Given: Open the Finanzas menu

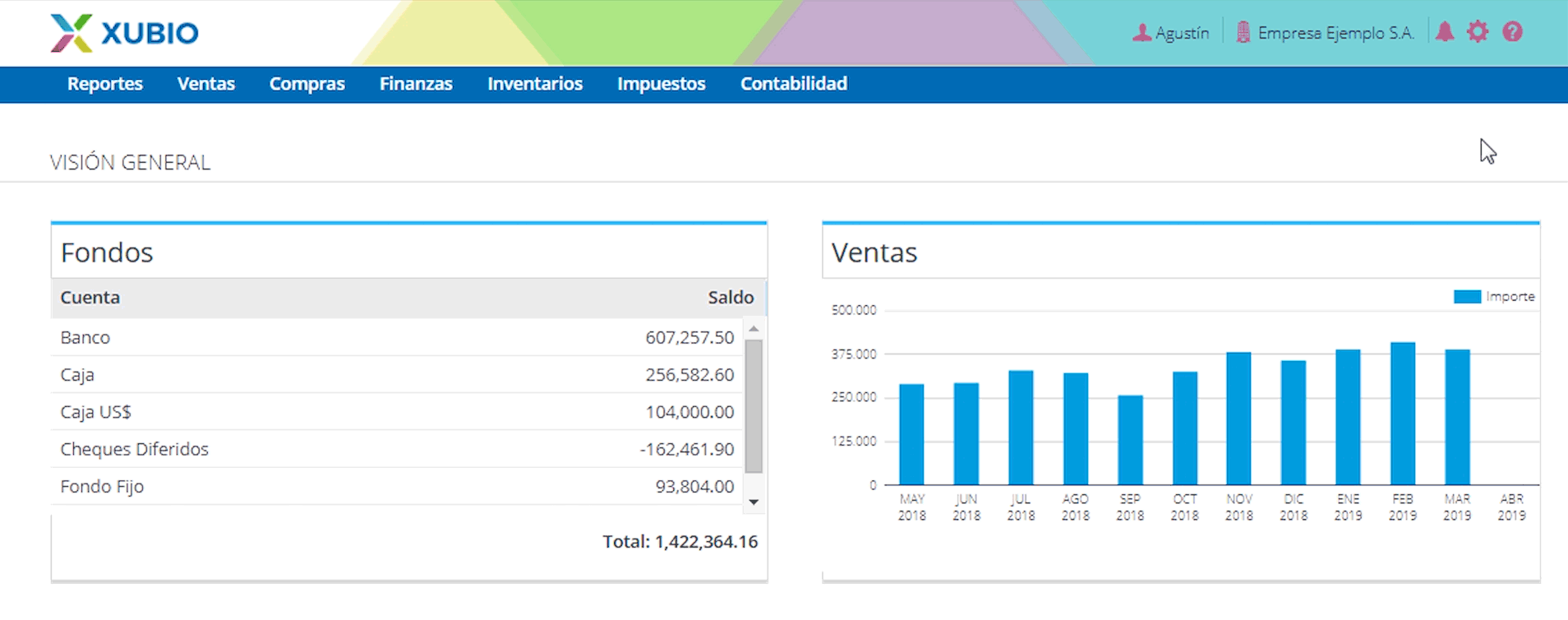Looking at the screenshot, I should [x=416, y=84].
